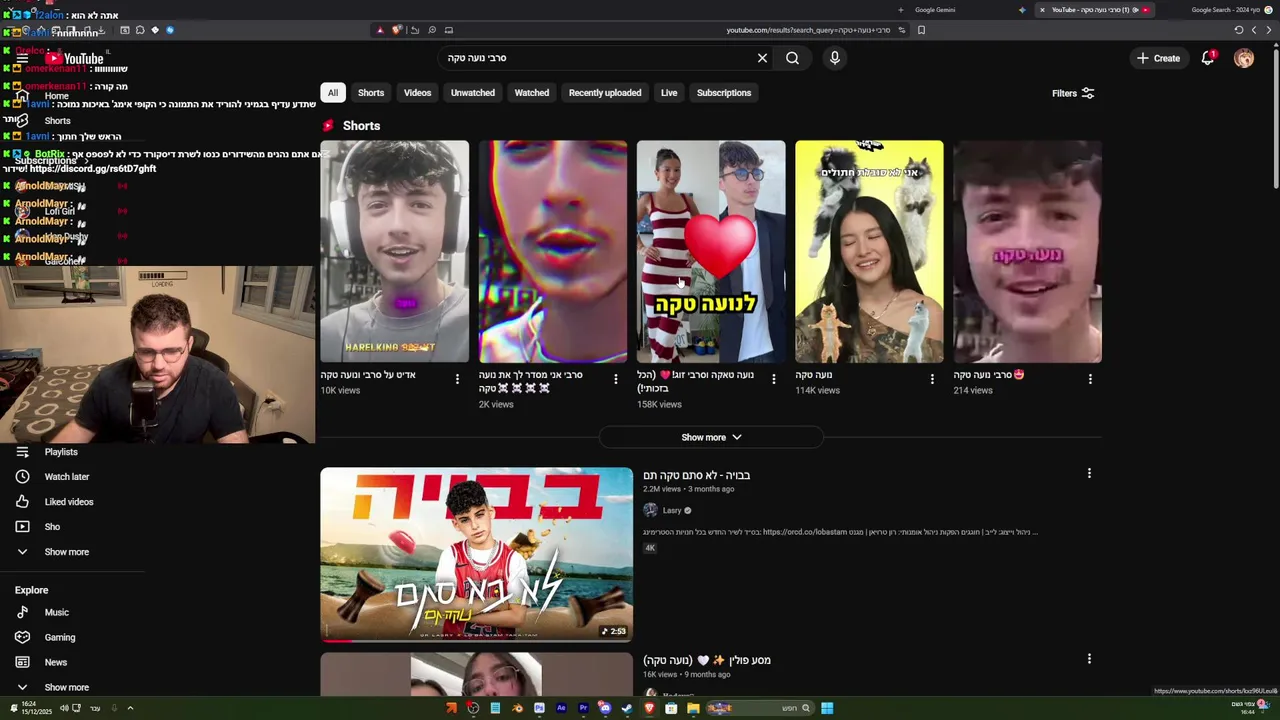Viewport: 1280px width, 720px height.
Task: Bookmark the page with the bookmark icon
Action: pyautogui.click(x=921, y=30)
